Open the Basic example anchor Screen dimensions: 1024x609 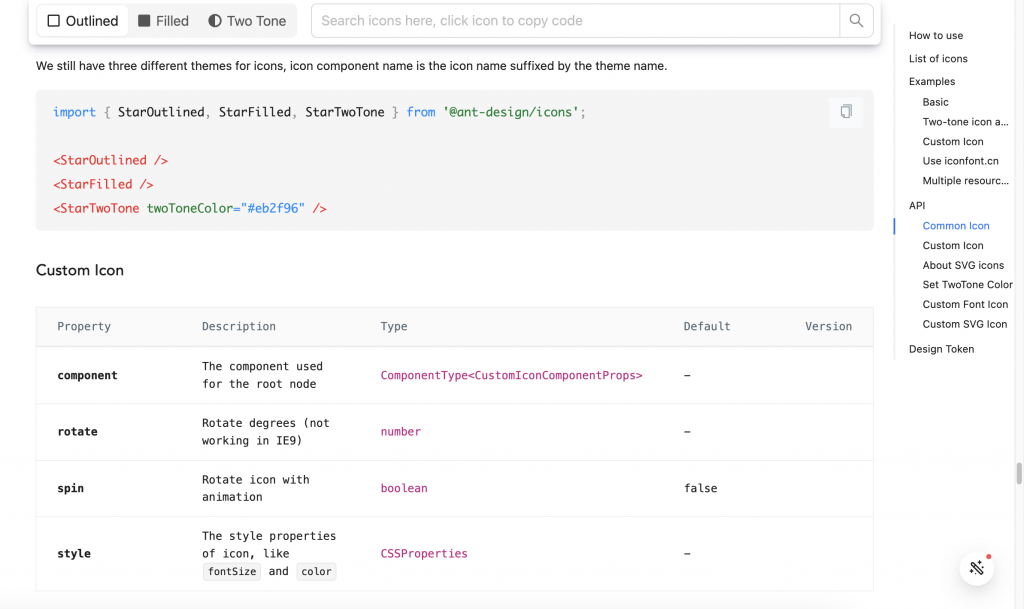(936, 102)
